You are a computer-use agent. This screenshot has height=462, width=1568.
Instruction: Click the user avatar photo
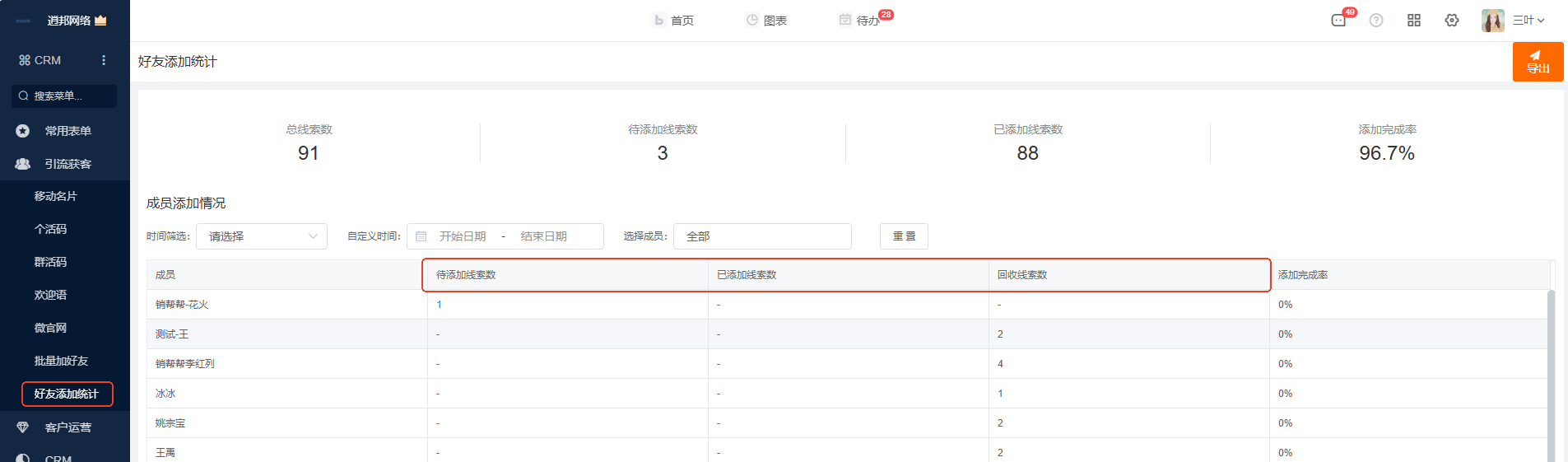pos(1491,21)
